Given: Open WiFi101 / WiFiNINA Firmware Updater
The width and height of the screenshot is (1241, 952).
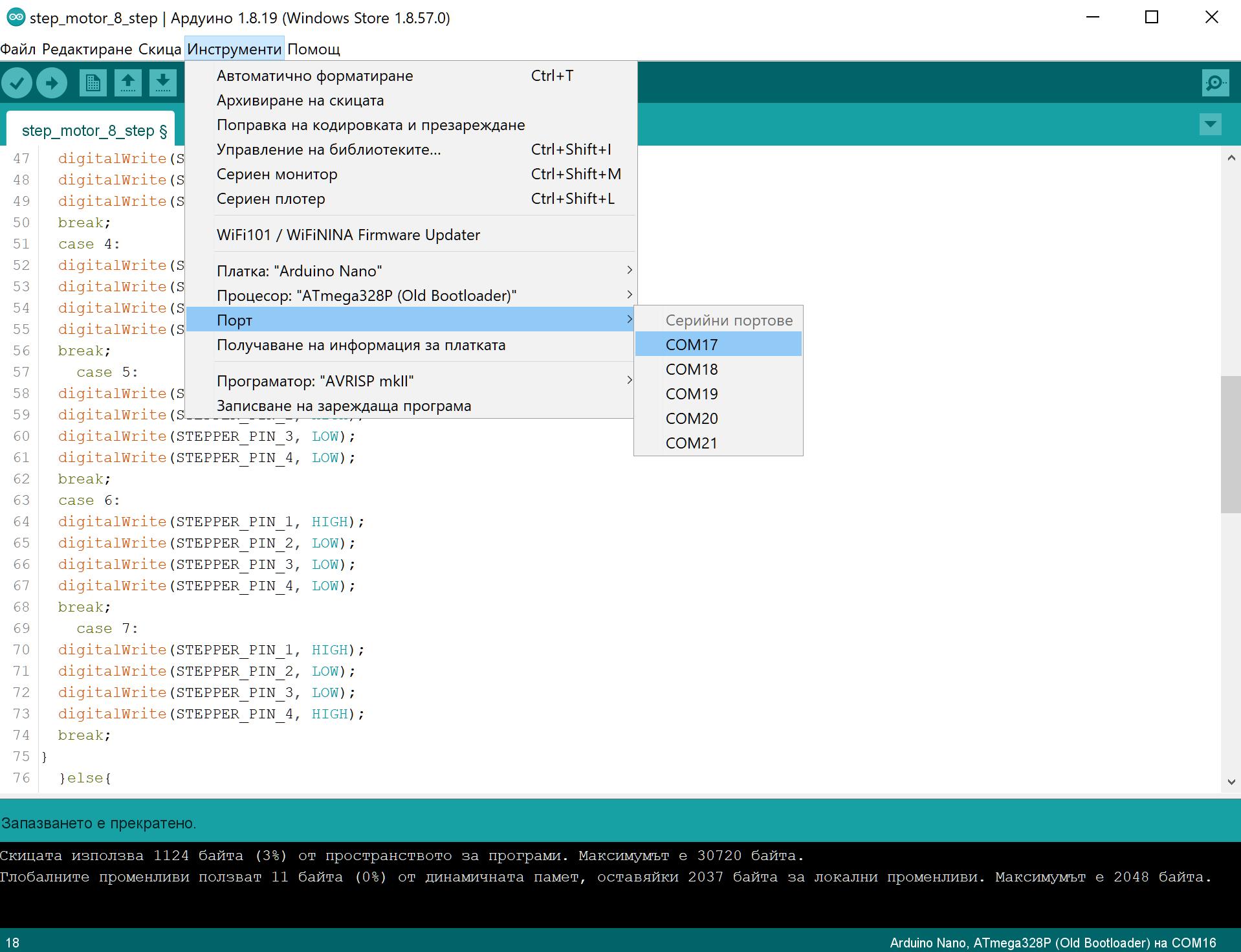Looking at the screenshot, I should [410, 235].
